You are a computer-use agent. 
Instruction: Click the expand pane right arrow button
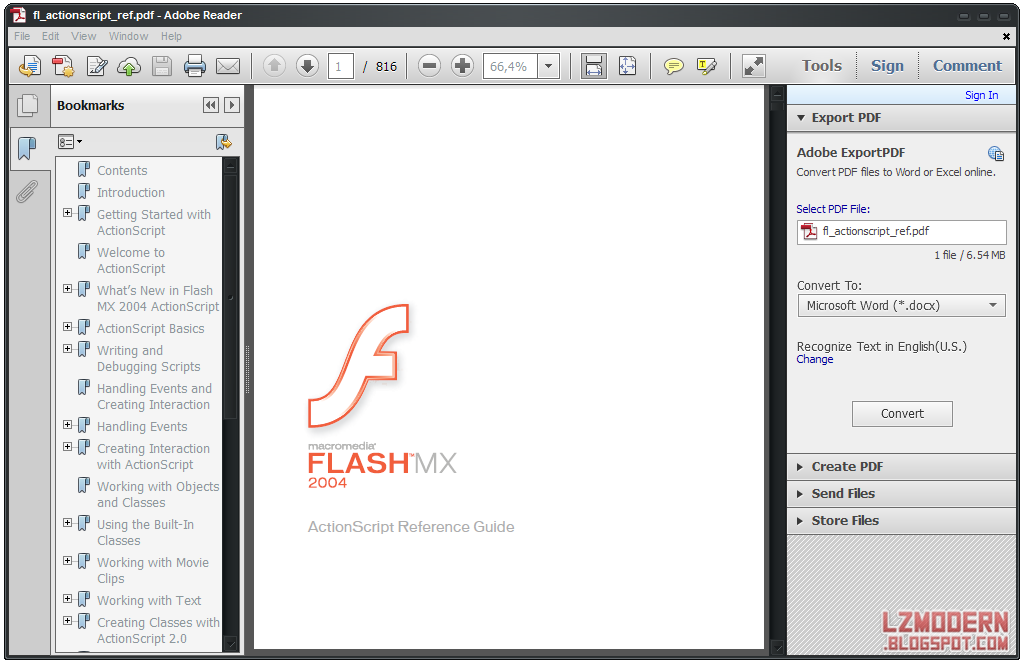(x=232, y=105)
